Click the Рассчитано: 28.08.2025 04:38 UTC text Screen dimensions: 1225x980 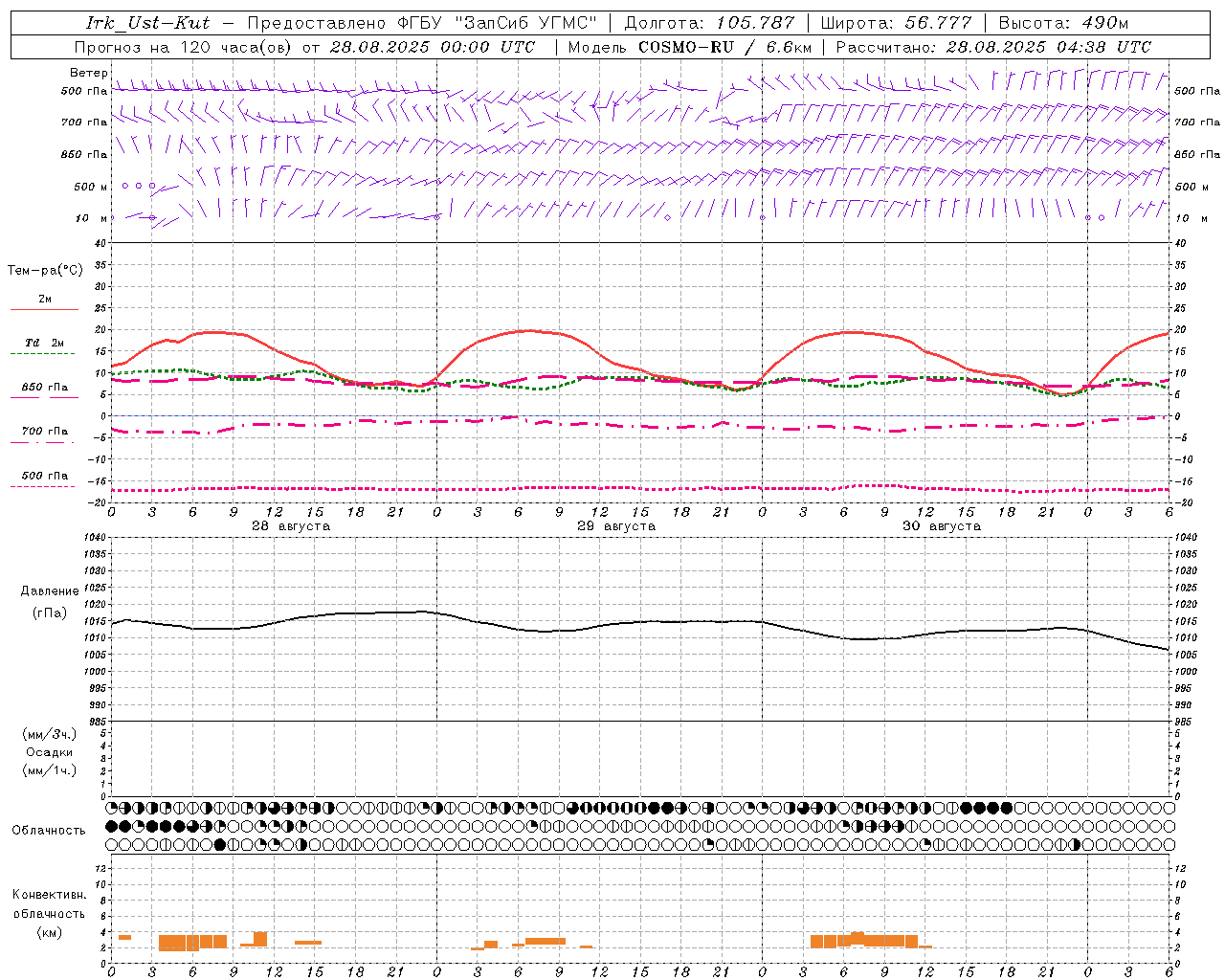(x=993, y=47)
